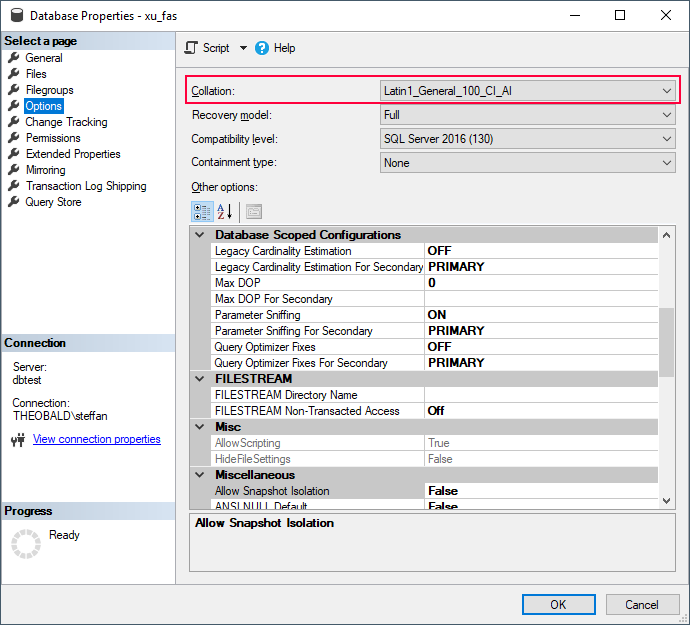690x625 pixels.
Task: Collapse the FILESTREAM section
Action: point(200,379)
